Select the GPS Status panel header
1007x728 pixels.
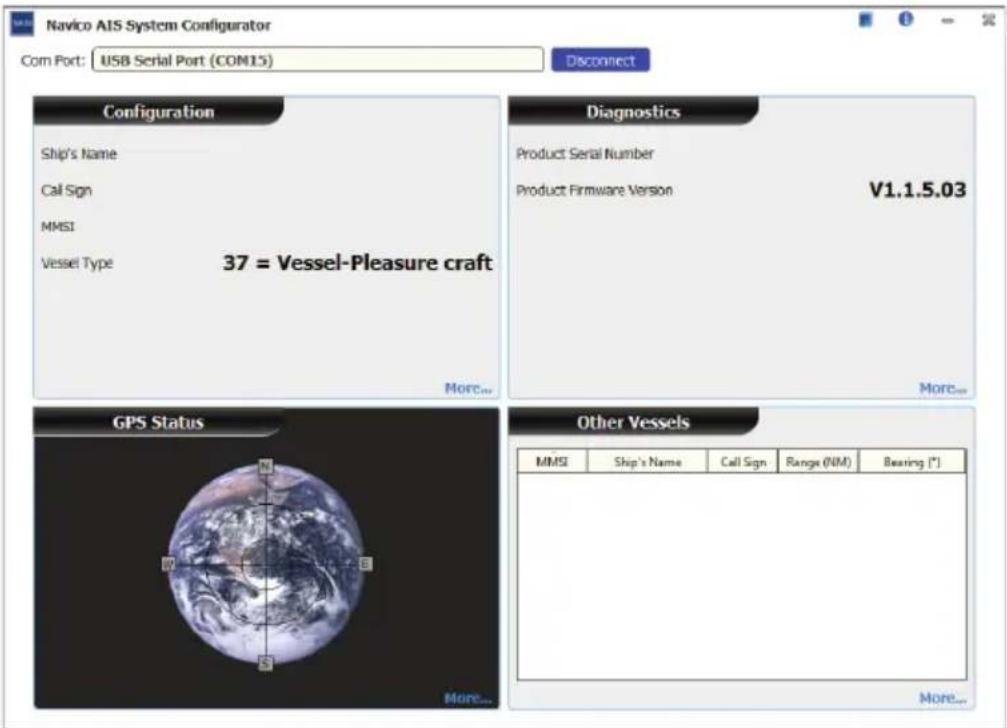tap(158, 422)
